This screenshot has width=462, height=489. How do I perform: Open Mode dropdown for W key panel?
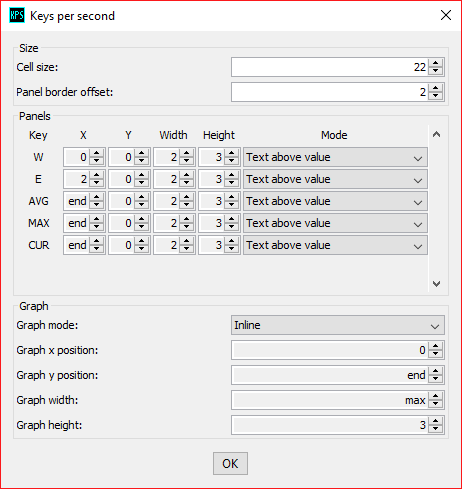tap(335, 157)
